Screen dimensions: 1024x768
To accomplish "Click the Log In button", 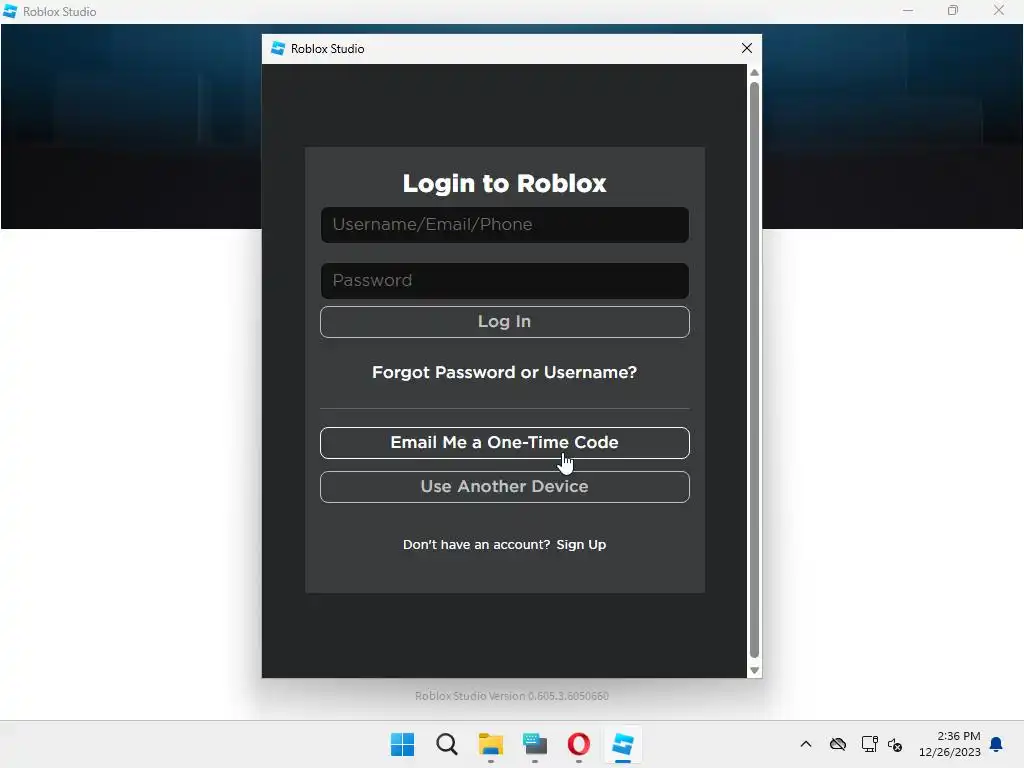I will tap(504, 322).
